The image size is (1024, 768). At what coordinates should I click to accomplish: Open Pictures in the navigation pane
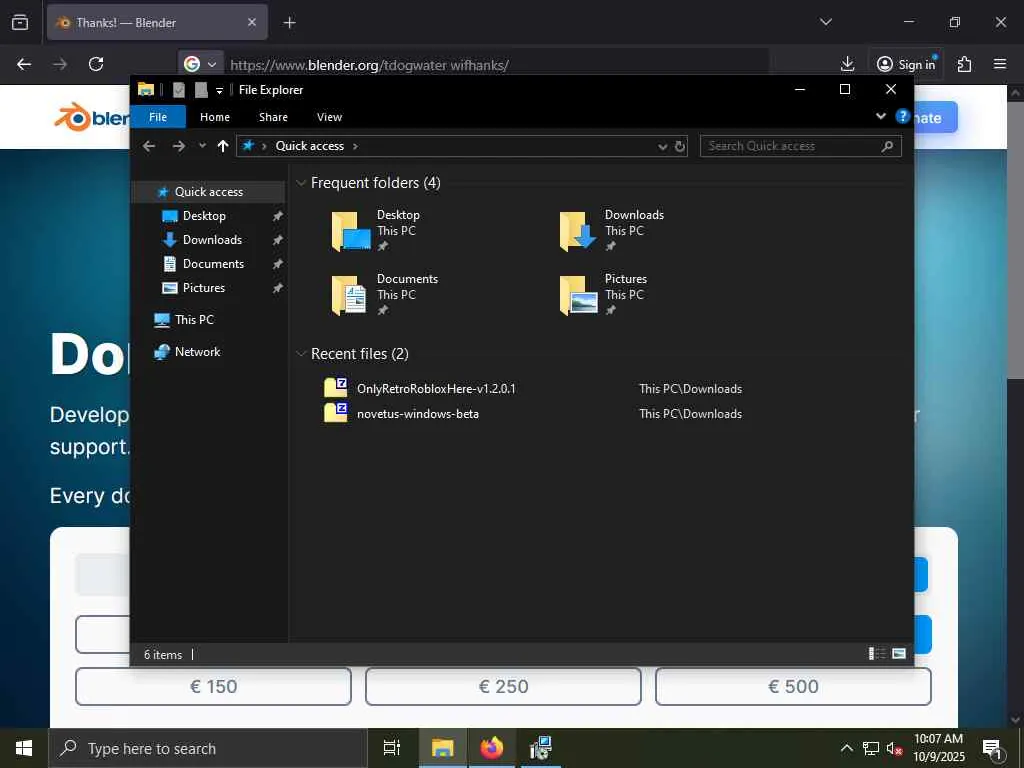click(x=204, y=288)
